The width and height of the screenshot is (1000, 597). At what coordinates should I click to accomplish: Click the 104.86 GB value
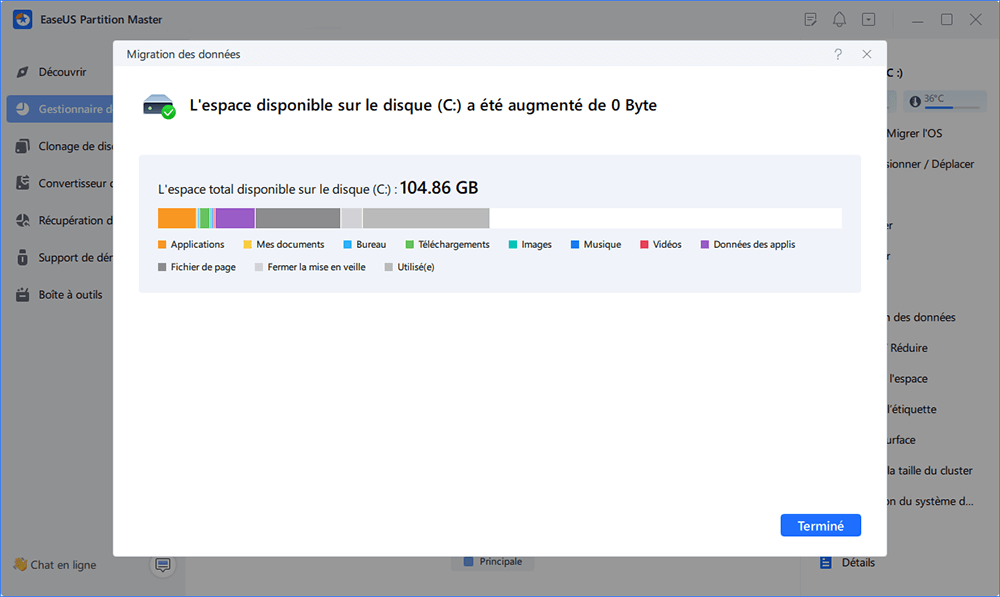pos(439,188)
